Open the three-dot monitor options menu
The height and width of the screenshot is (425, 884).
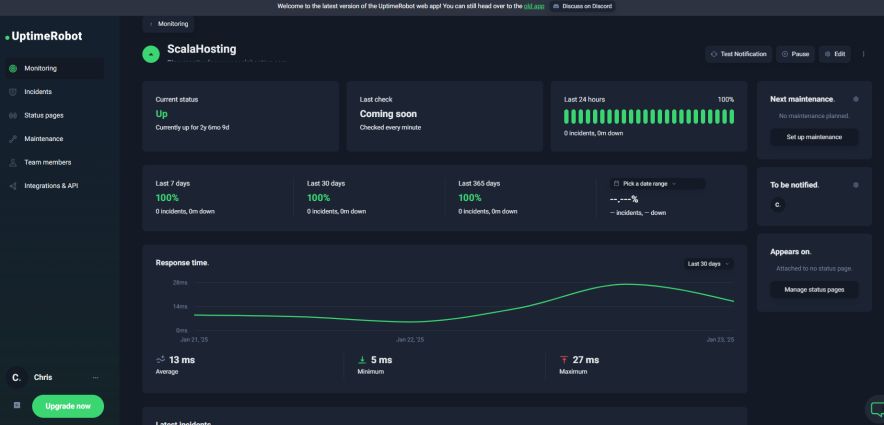tap(864, 54)
